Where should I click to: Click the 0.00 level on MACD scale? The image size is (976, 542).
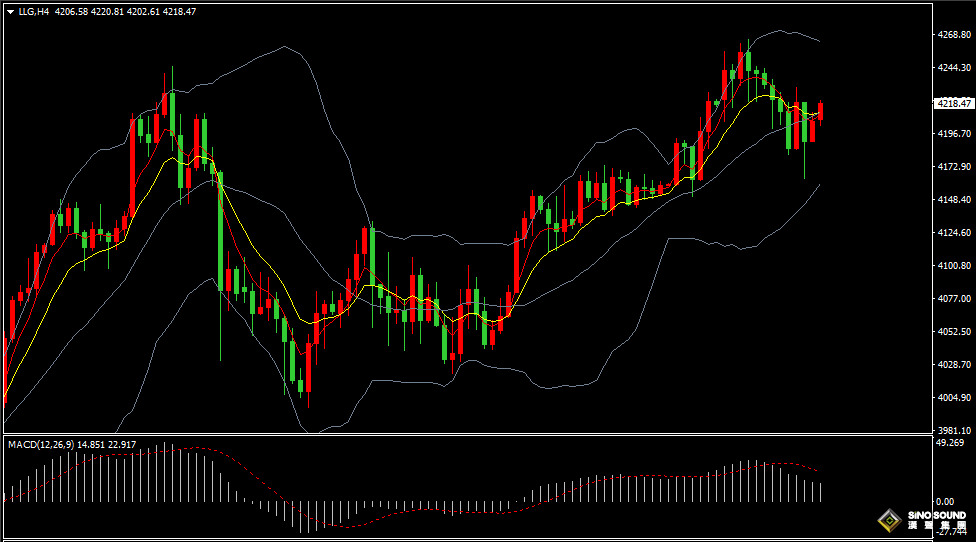pyautogui.click(x=943, y=502)
